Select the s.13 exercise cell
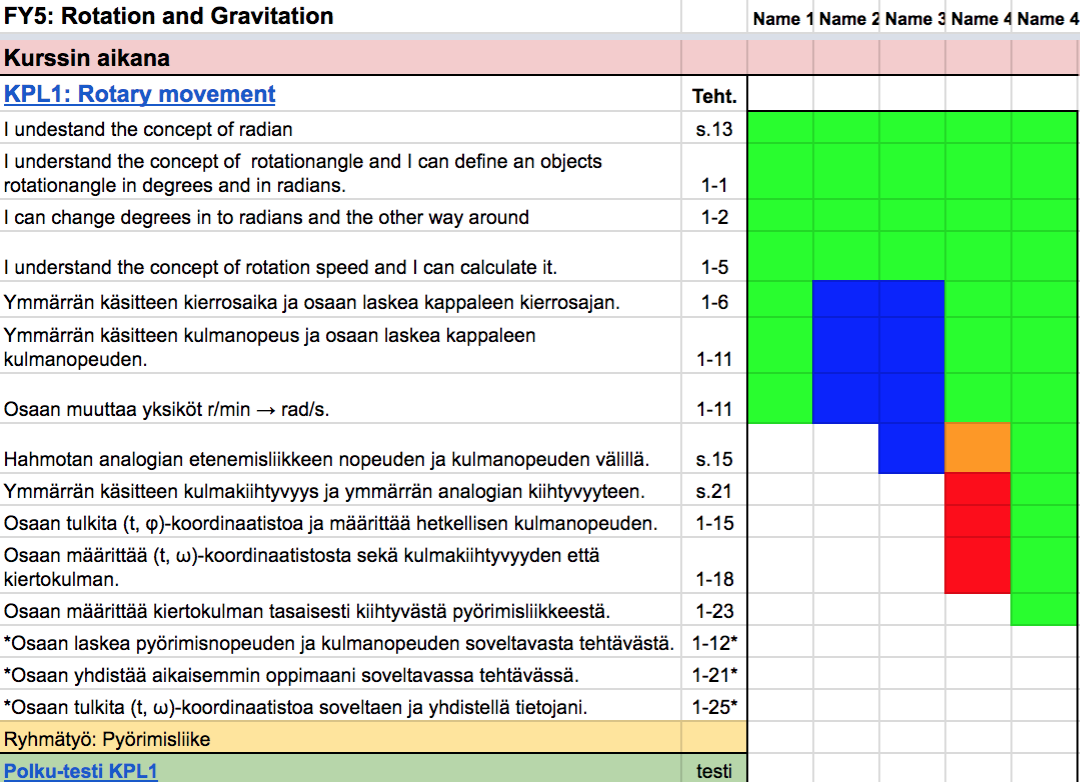This screenshot has height=782, width=1080. coord(714,129)
